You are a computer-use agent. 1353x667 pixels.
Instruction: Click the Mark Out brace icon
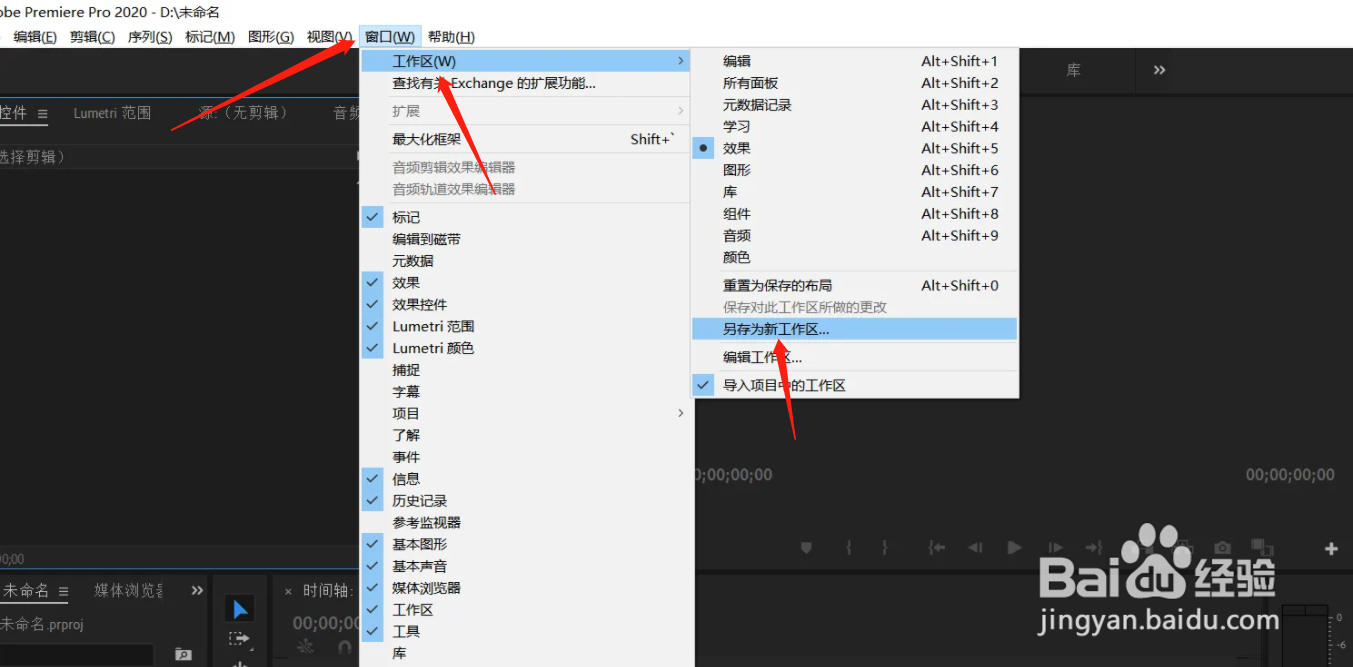(x=884, y=547)
